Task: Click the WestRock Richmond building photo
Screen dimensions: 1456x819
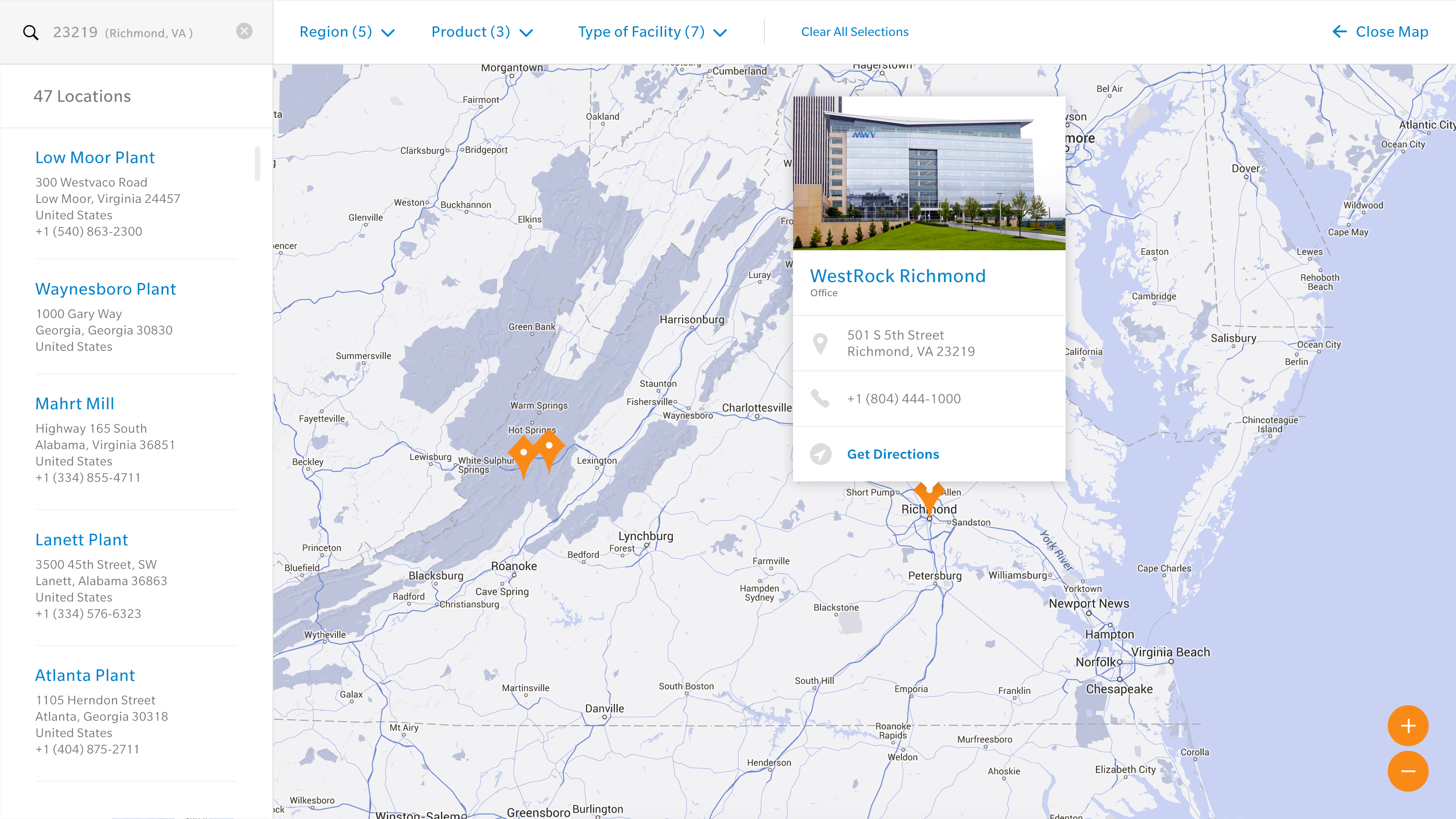Action: pyautogui.click(x=929, y=173)
